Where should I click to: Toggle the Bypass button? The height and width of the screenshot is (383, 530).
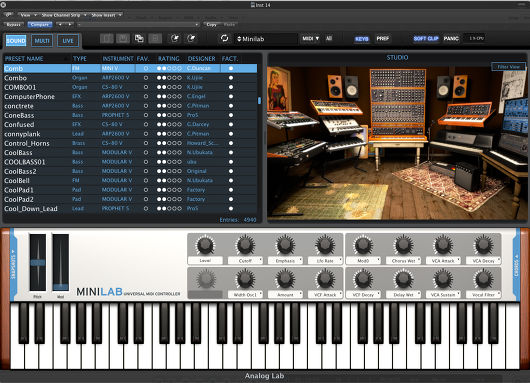click(14, 24)
